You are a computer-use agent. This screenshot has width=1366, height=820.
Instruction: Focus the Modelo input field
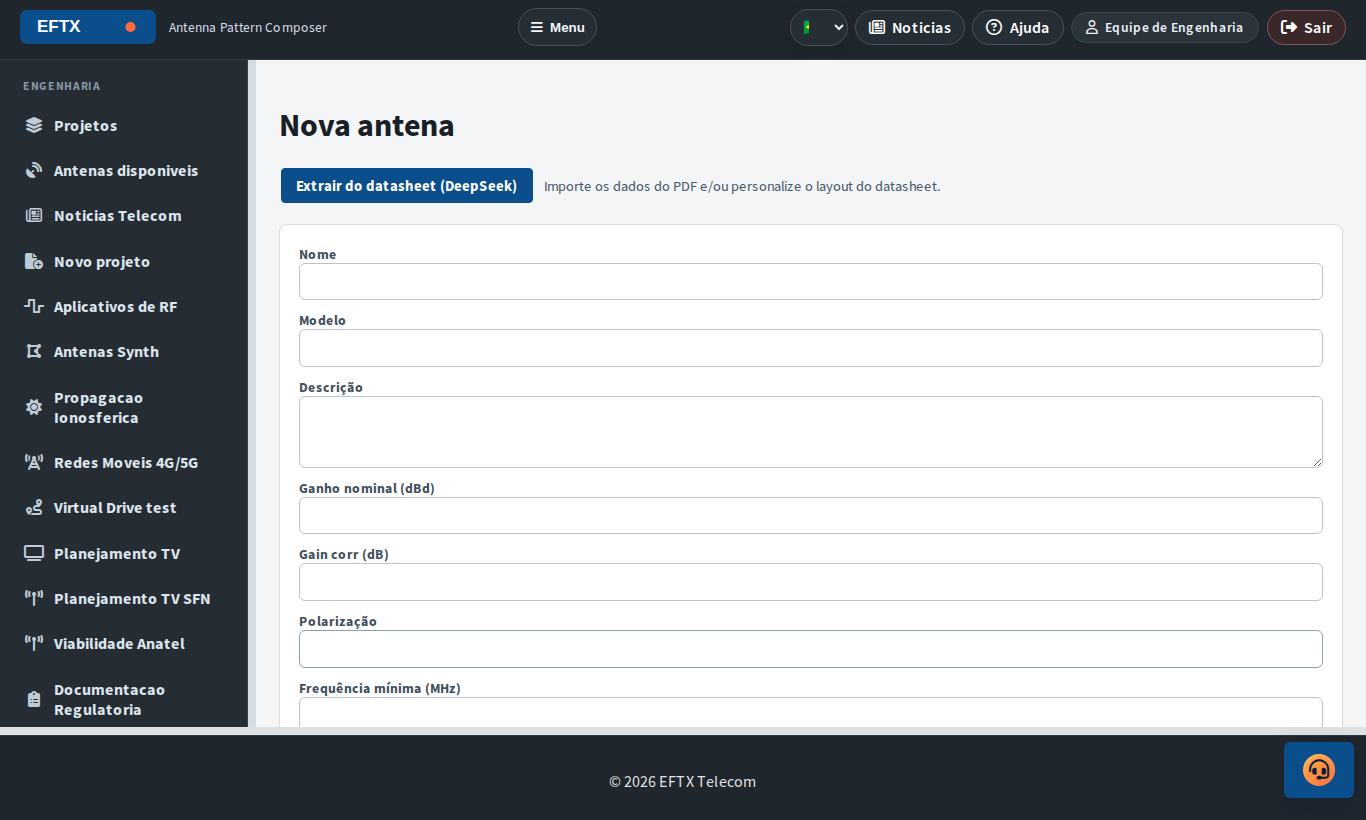[x=811, y=348]
